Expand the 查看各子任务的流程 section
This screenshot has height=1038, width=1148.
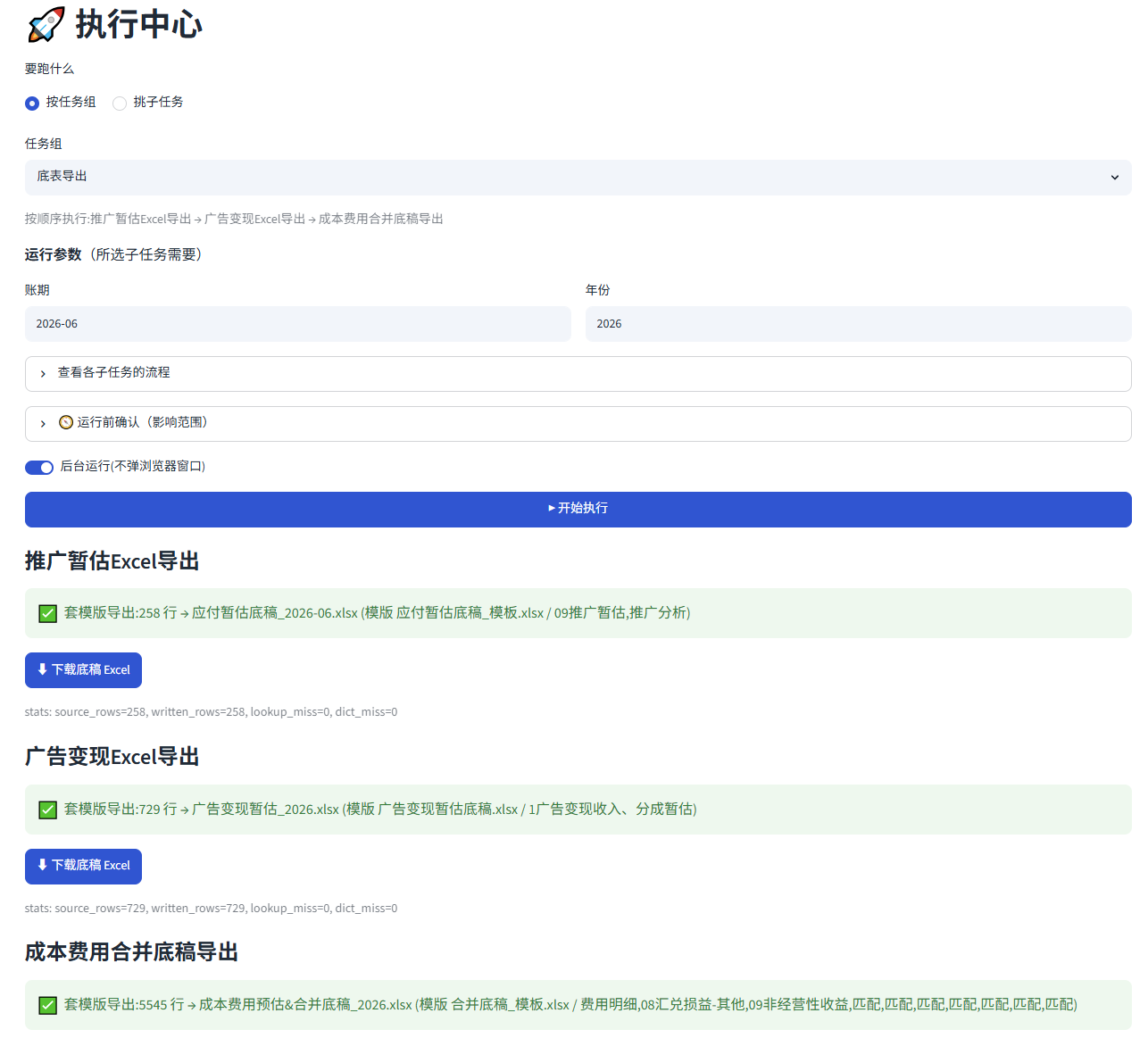point(578,374)
